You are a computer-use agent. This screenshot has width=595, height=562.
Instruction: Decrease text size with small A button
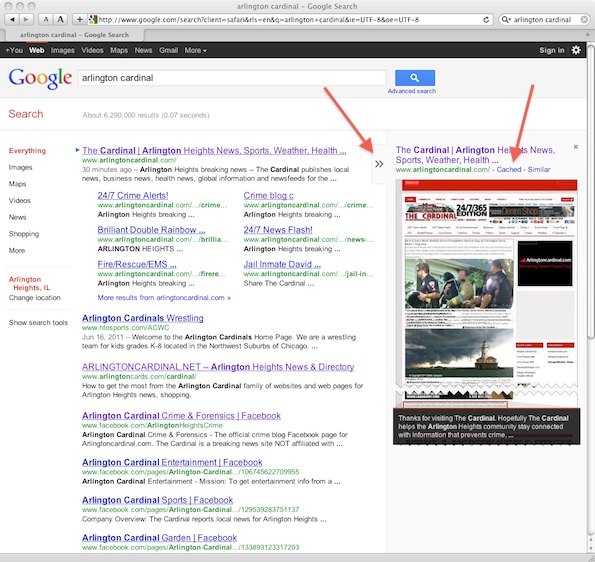coord(46,19)
